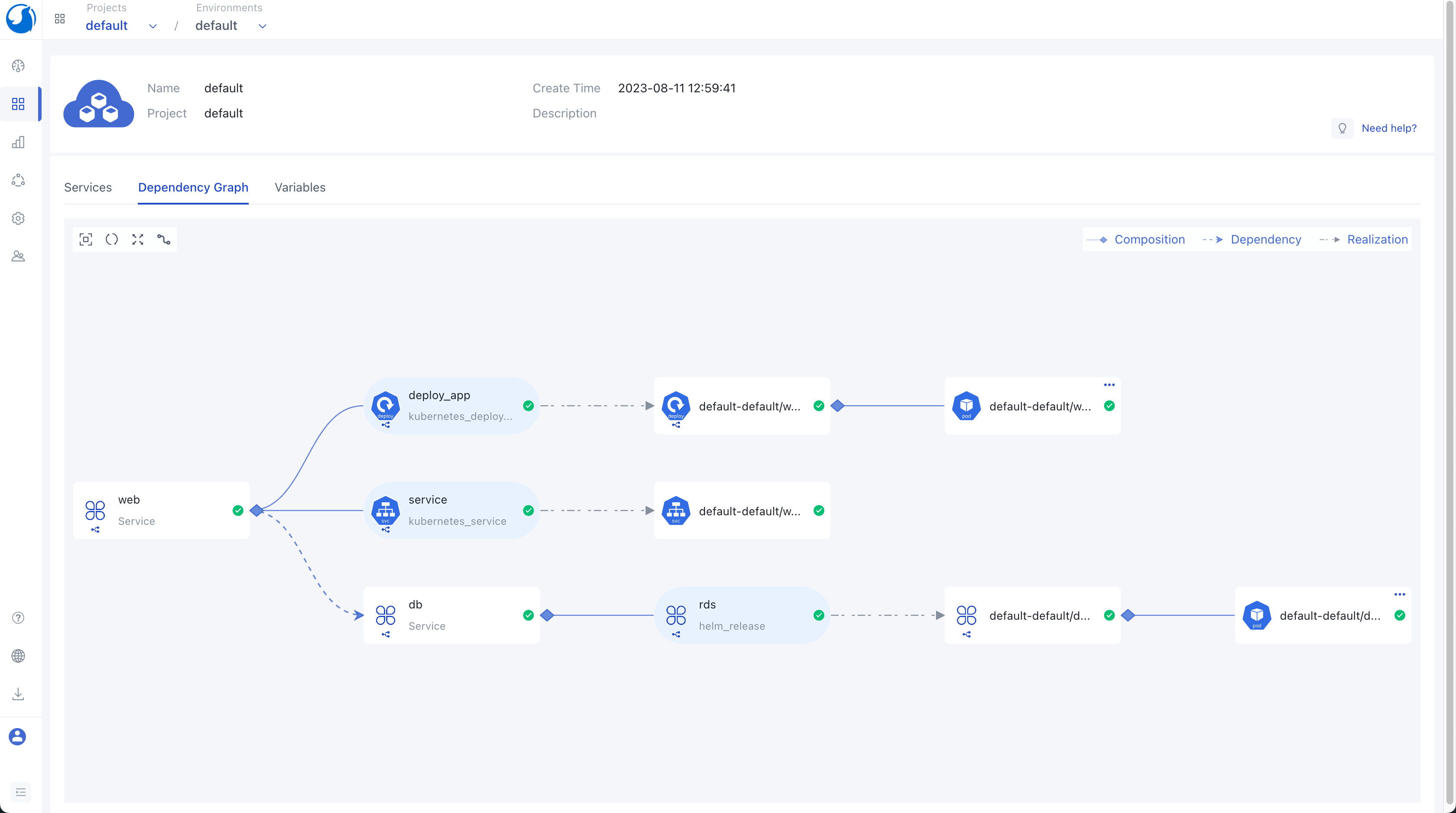This screenshot has height=813, width=1456.
Task: Click the settings gear icon in sidebar
Action: point(18,218)
